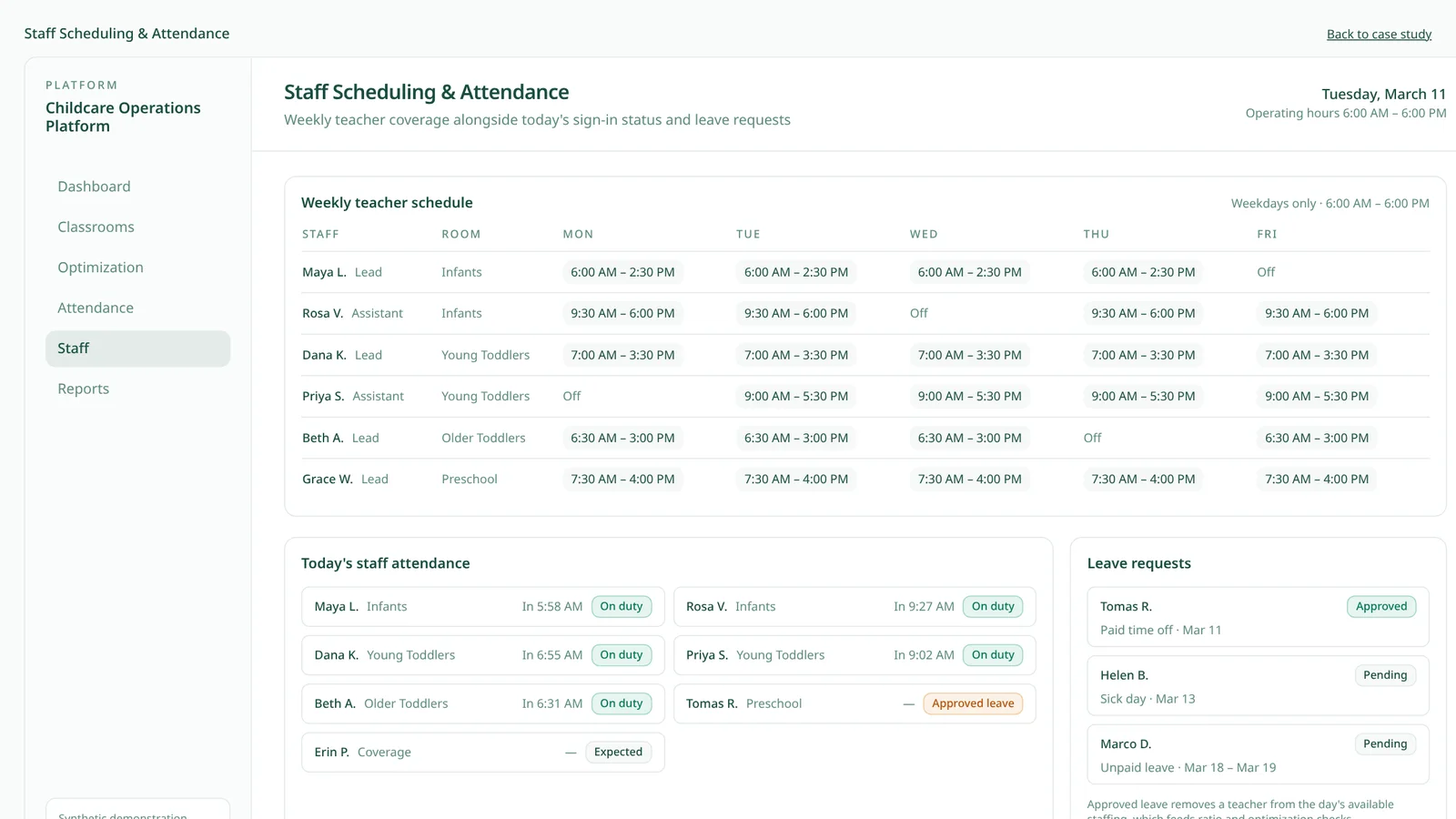Click the Childcare Operations Platform title
This screenshot has width=1456, height=819.
click(123, 116)
